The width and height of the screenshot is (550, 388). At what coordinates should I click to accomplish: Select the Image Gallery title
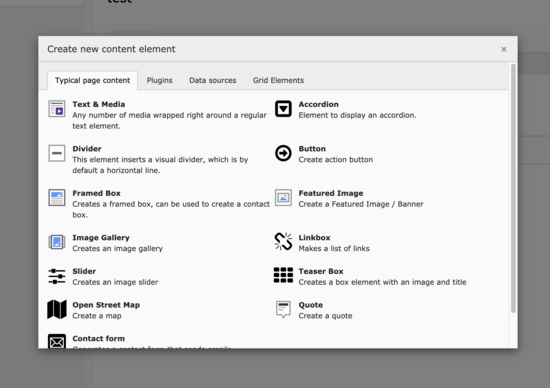tap(101, 238)
